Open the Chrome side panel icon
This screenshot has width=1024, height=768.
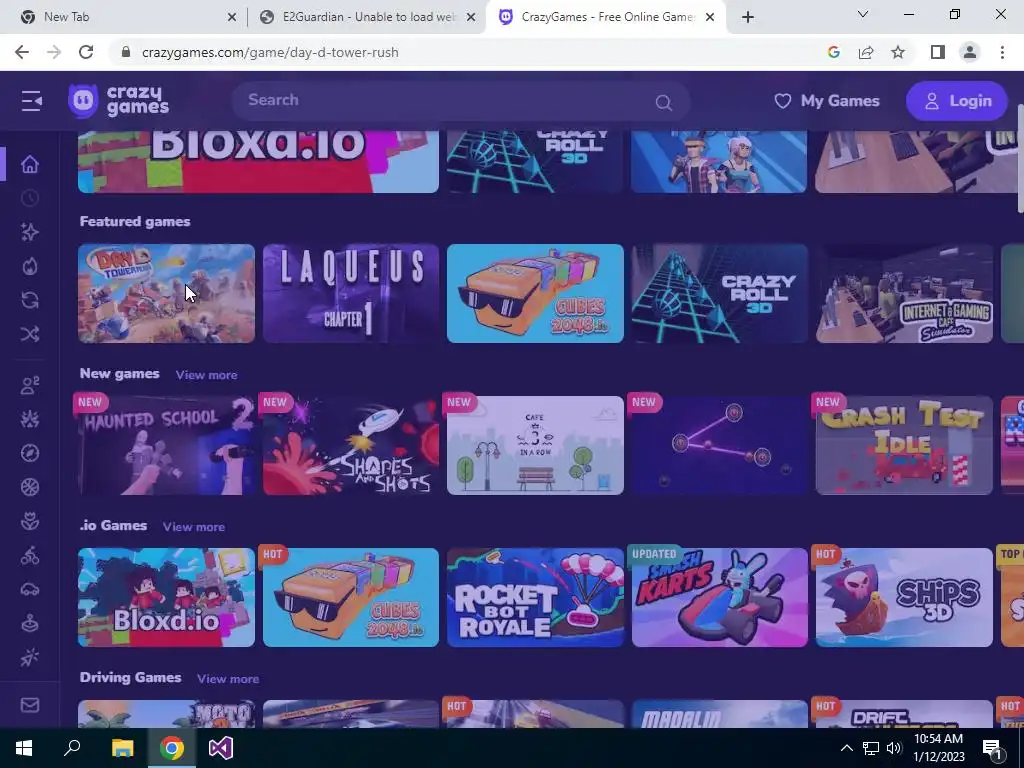click(938, 52)
